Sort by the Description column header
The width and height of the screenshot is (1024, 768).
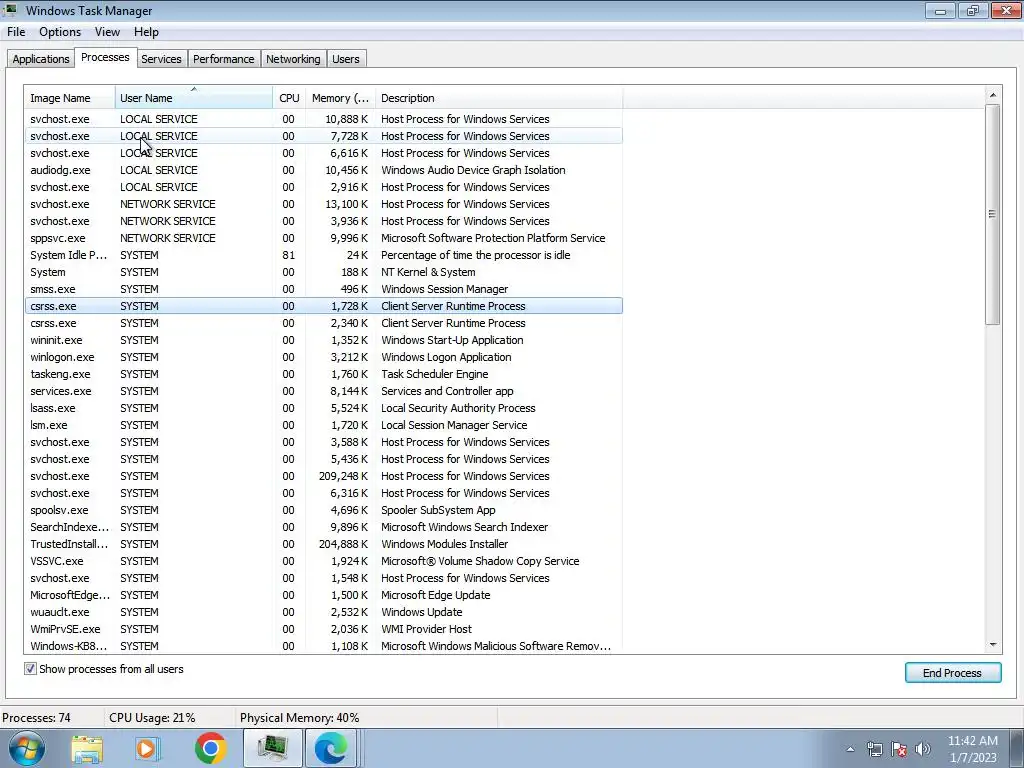499,98
